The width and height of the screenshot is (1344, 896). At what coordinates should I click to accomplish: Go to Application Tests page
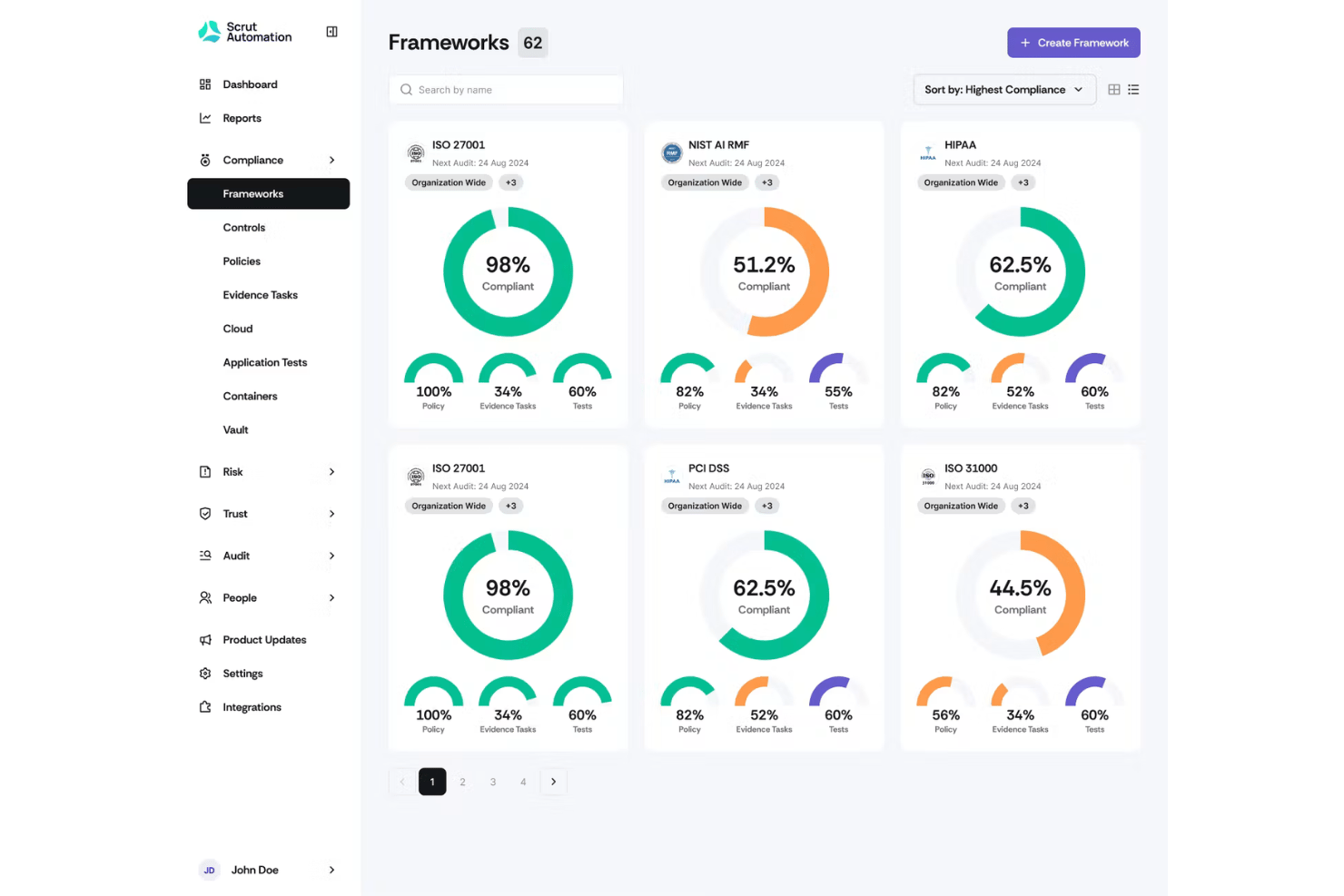pos(265,362)
